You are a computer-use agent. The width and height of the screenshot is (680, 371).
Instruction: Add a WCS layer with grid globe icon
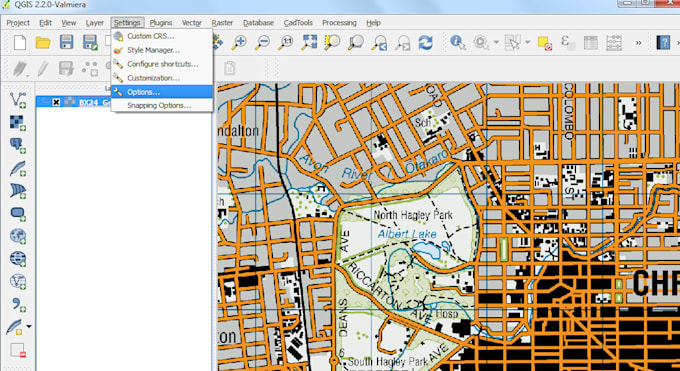18,259
